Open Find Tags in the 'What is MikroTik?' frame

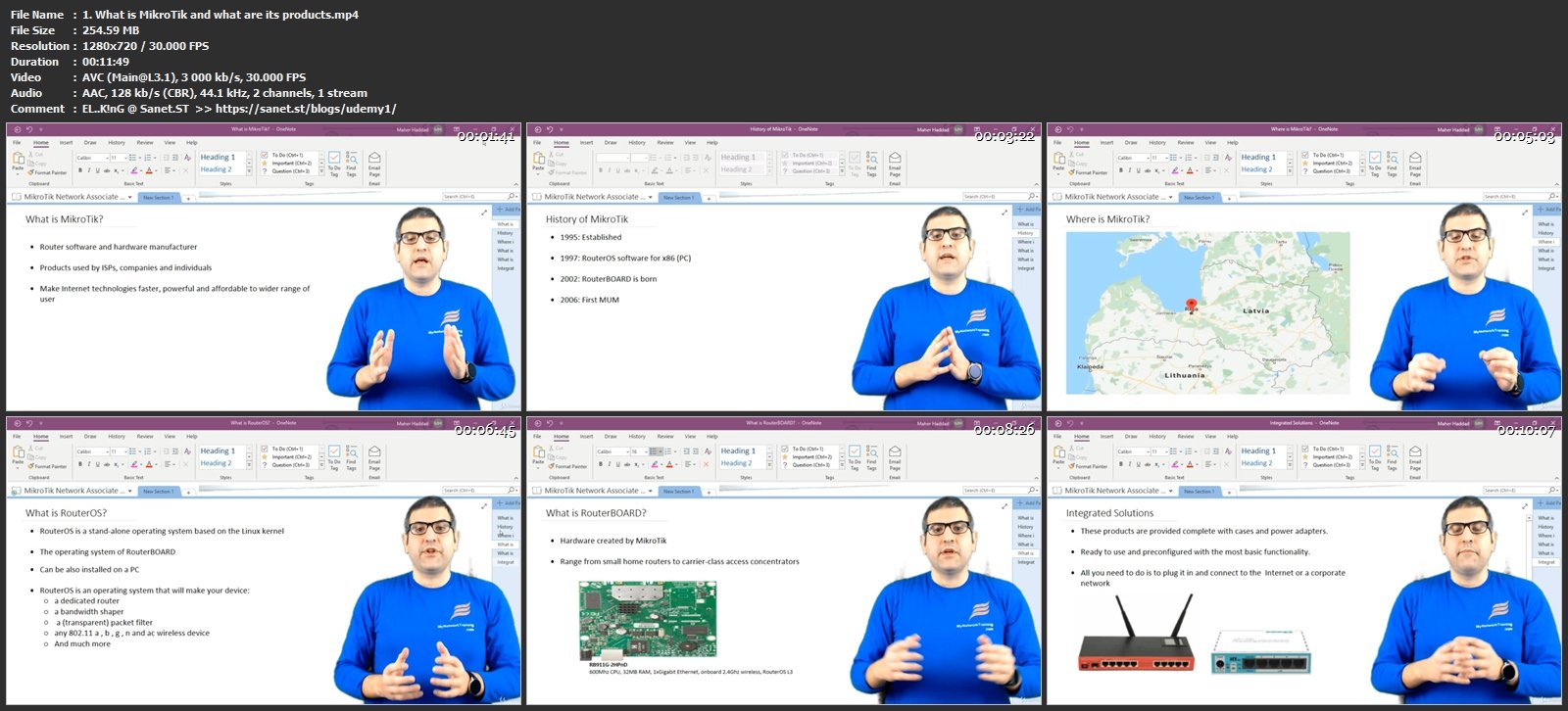(351, 163)
